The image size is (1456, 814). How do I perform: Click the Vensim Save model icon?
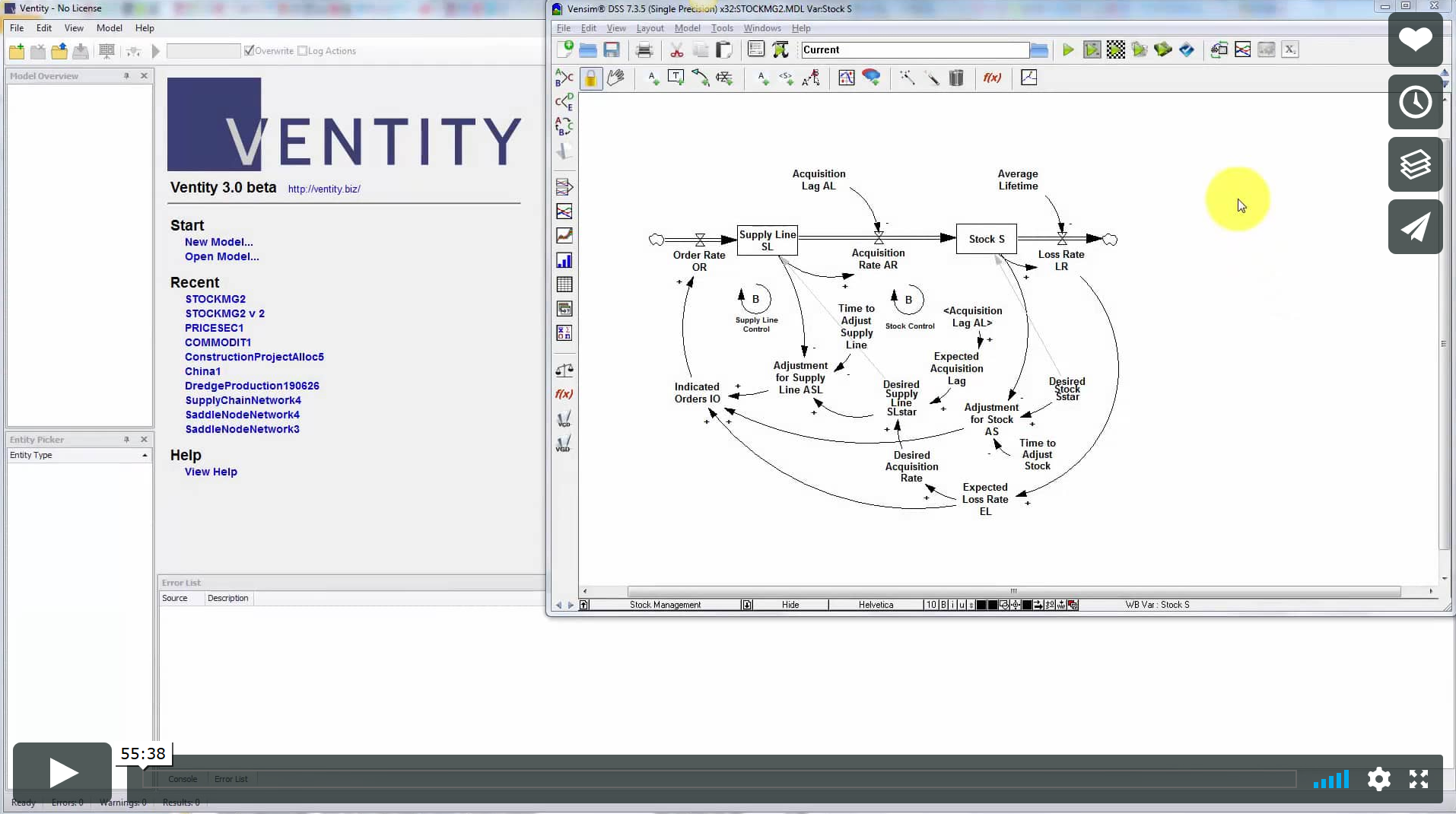coord(612,50)
